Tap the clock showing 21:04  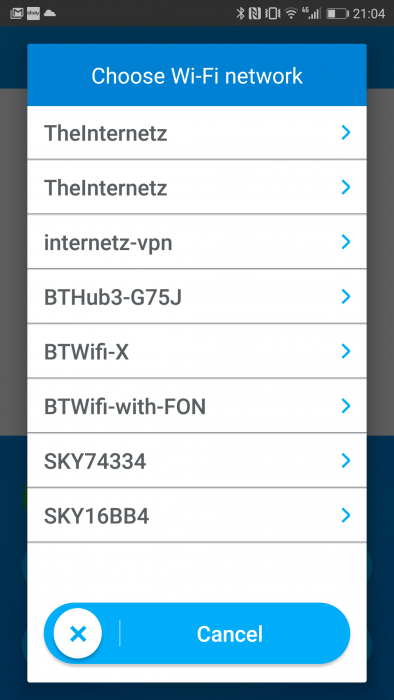click(369, 14)
